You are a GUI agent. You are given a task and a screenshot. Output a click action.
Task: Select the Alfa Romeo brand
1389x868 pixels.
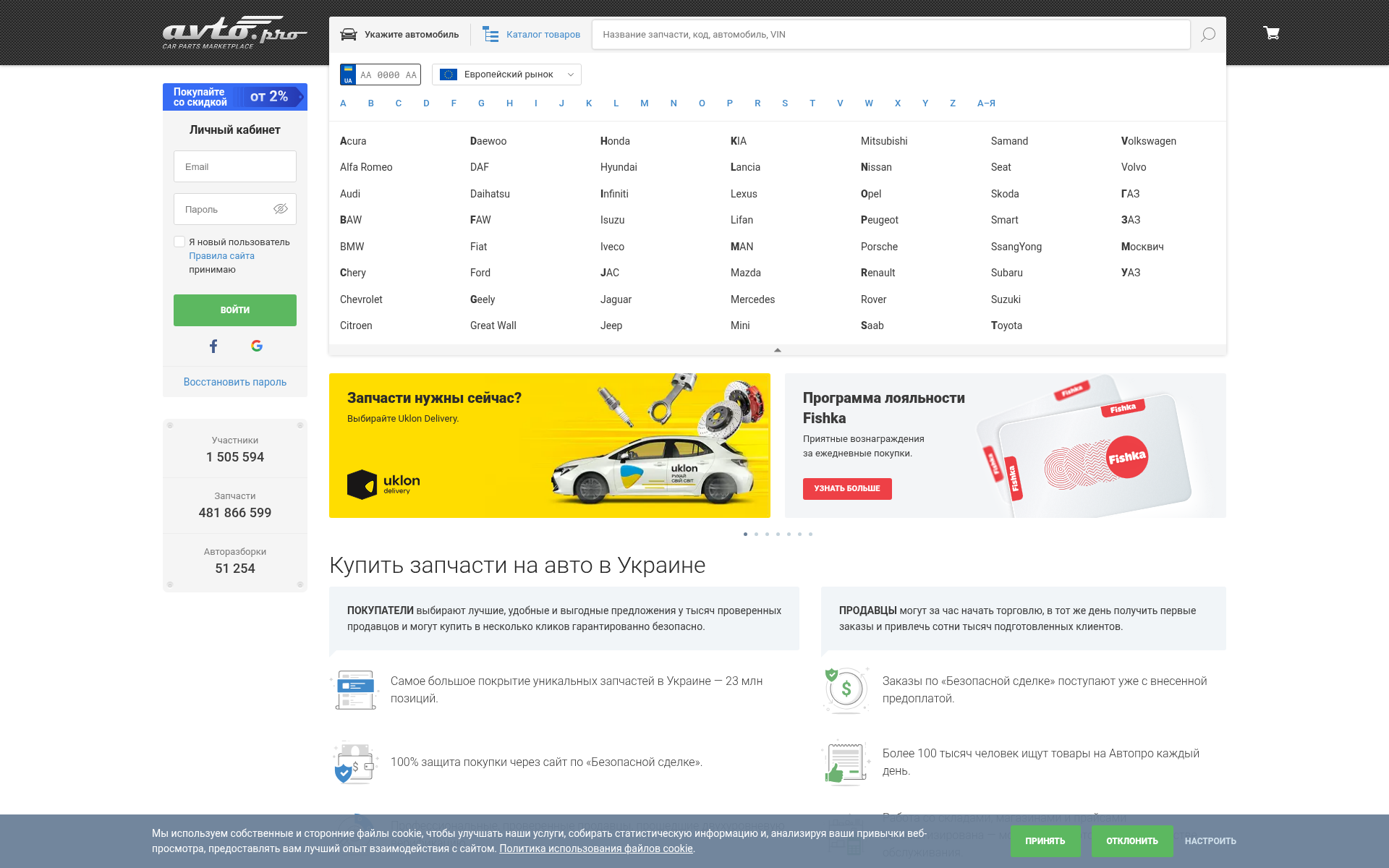pyautogui.click(x=366, y=167)
